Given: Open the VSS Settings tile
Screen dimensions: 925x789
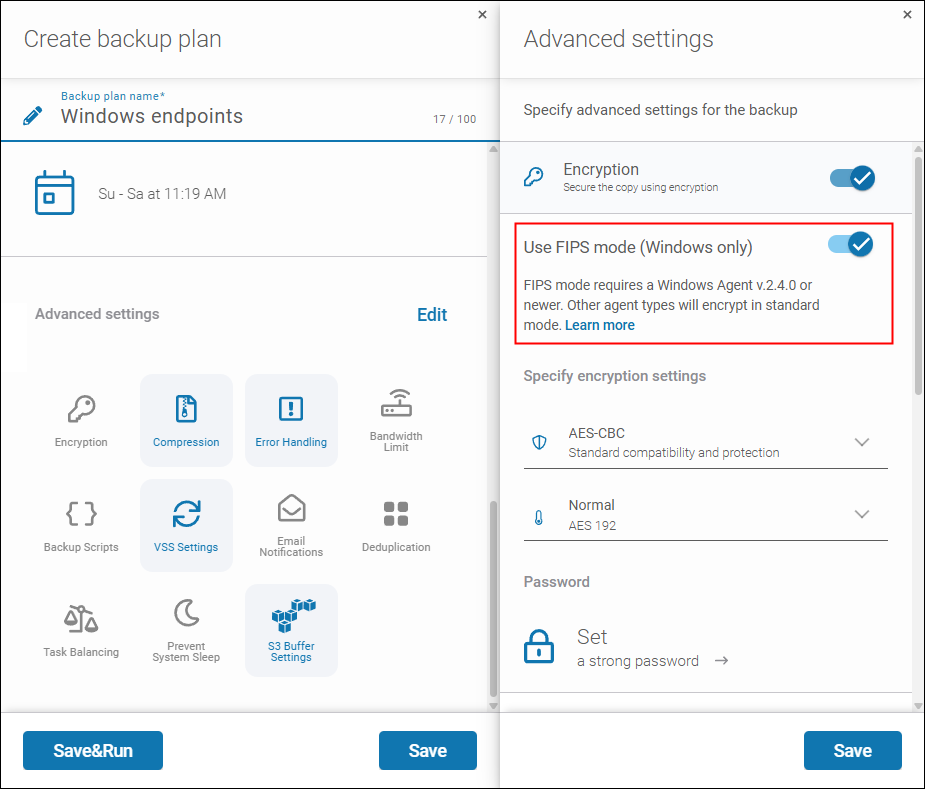Looking at the screenshot, I should [x=186, y=525].
